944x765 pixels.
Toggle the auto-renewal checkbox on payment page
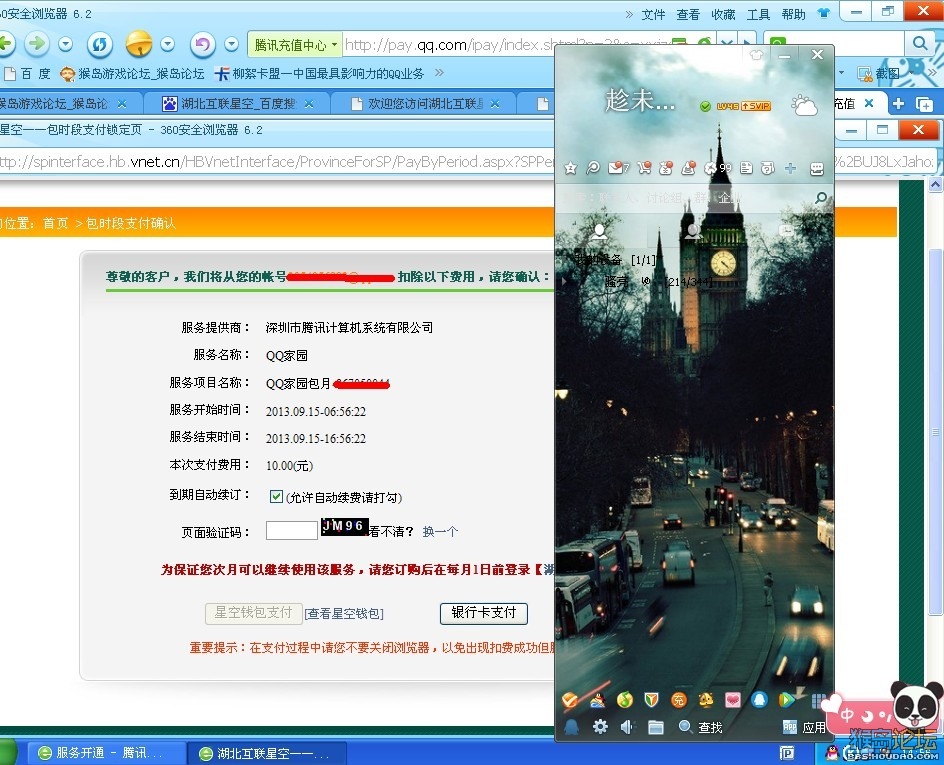pos(276,497)
